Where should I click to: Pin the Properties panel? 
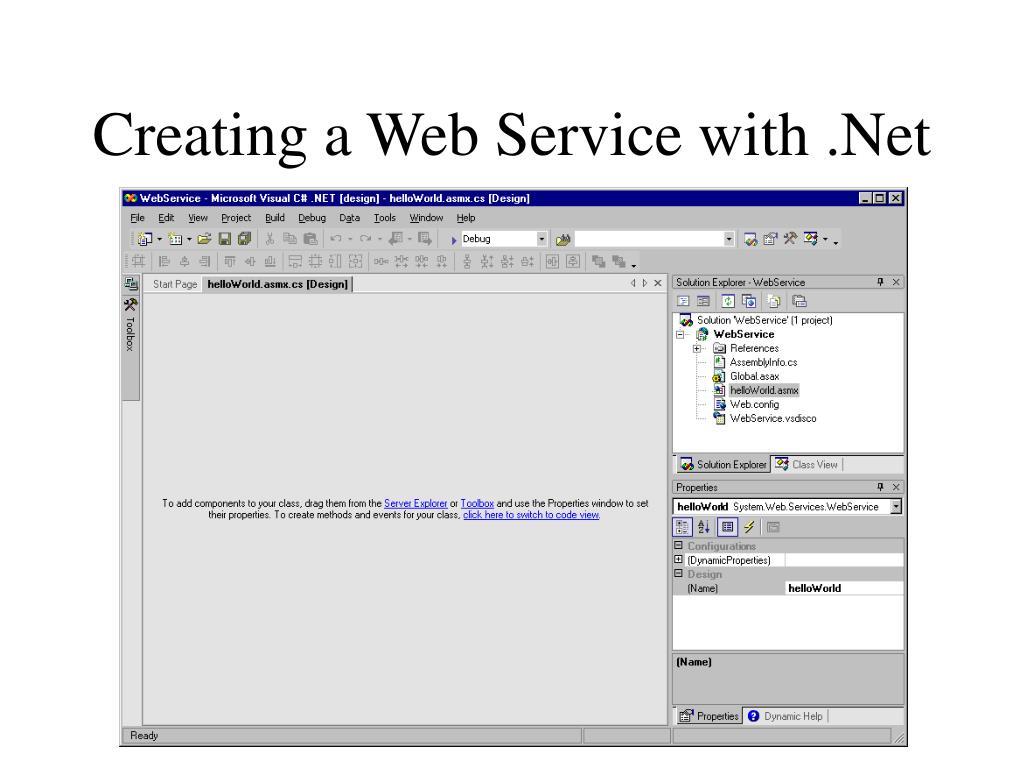tap(880, 487)
